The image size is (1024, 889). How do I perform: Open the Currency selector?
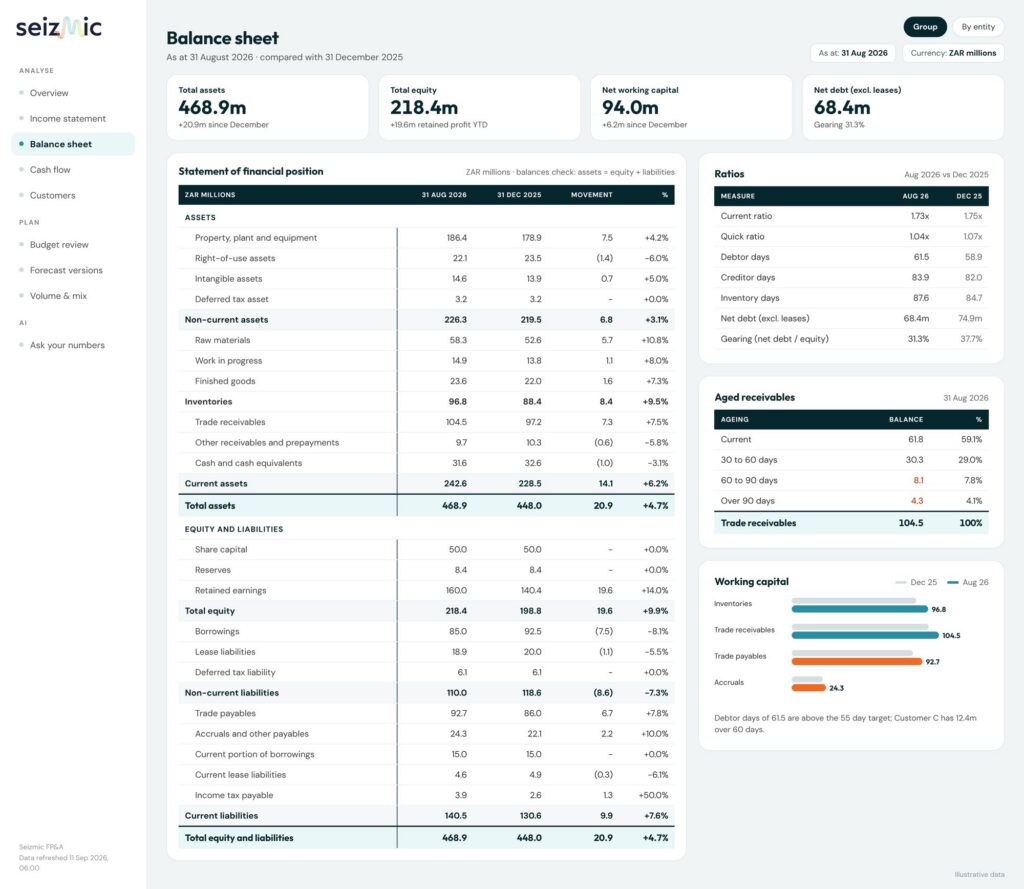[x=953, y=53]
